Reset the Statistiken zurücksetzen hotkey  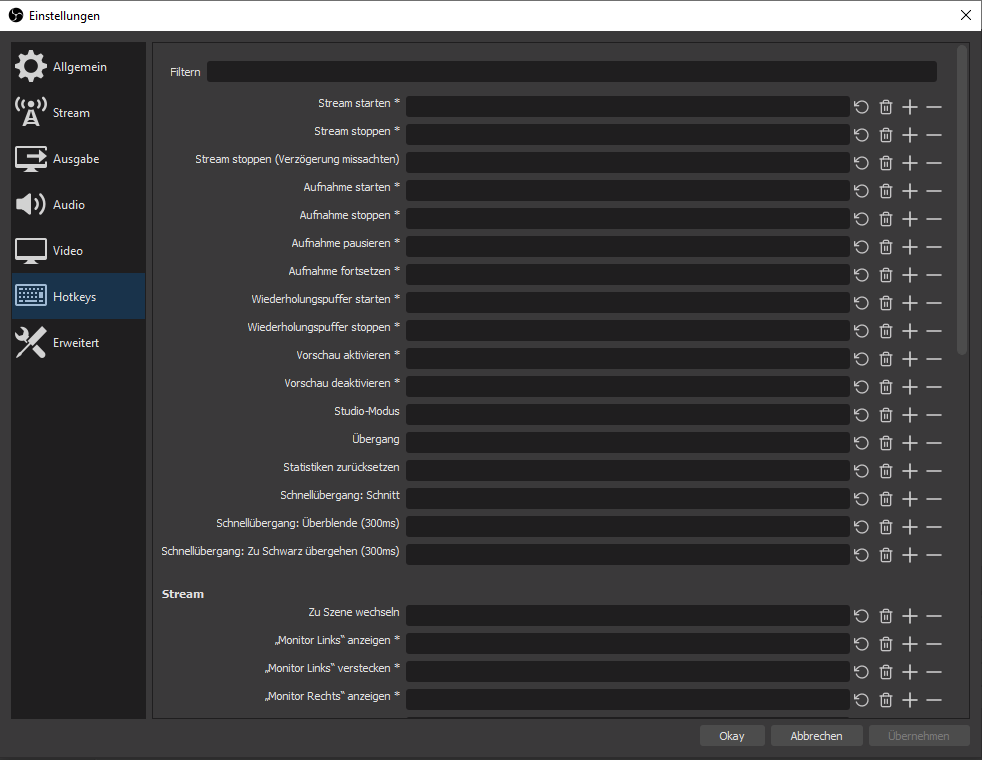pyautogui.click(x=861, y=471)
